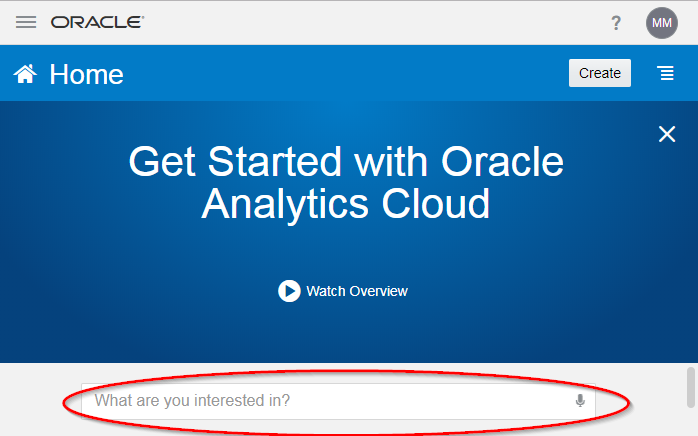Click the vertical scrollbar thumb

point(691,387)
